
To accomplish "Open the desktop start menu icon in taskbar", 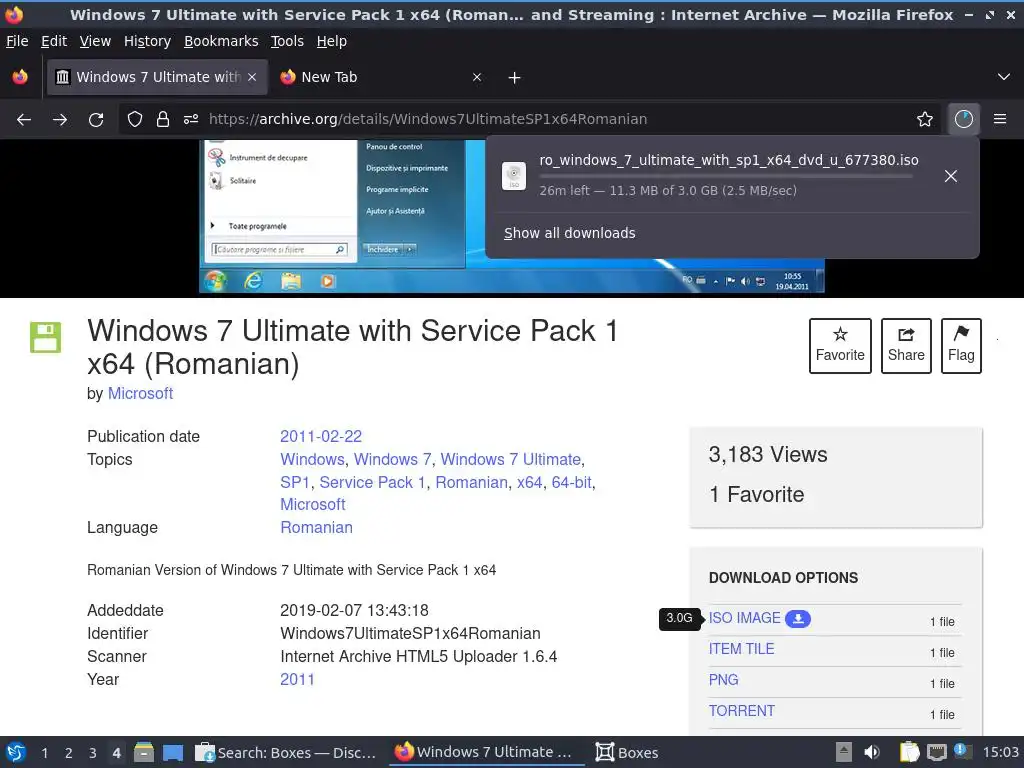I will coord(16,752).
